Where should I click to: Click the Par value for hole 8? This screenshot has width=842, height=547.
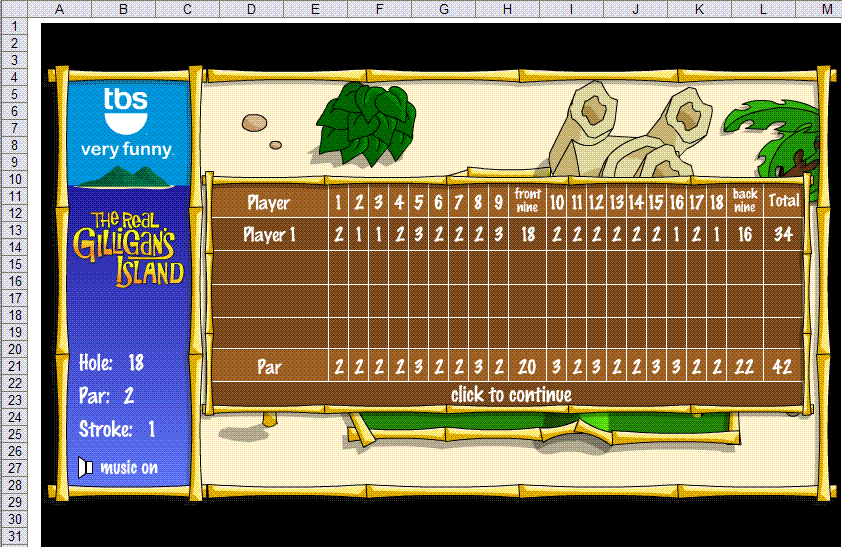[478, 367]
